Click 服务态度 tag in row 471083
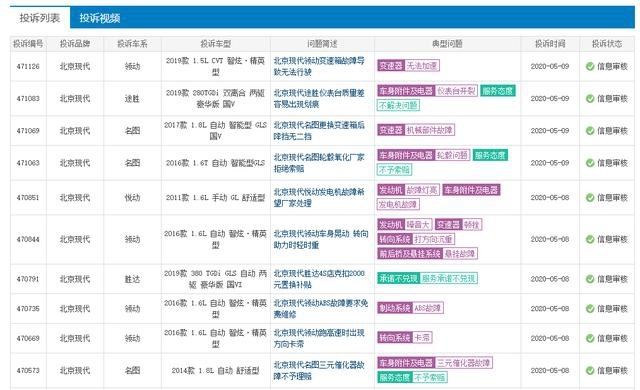Screen dimensions: 640x390 [x=498, y=91]
